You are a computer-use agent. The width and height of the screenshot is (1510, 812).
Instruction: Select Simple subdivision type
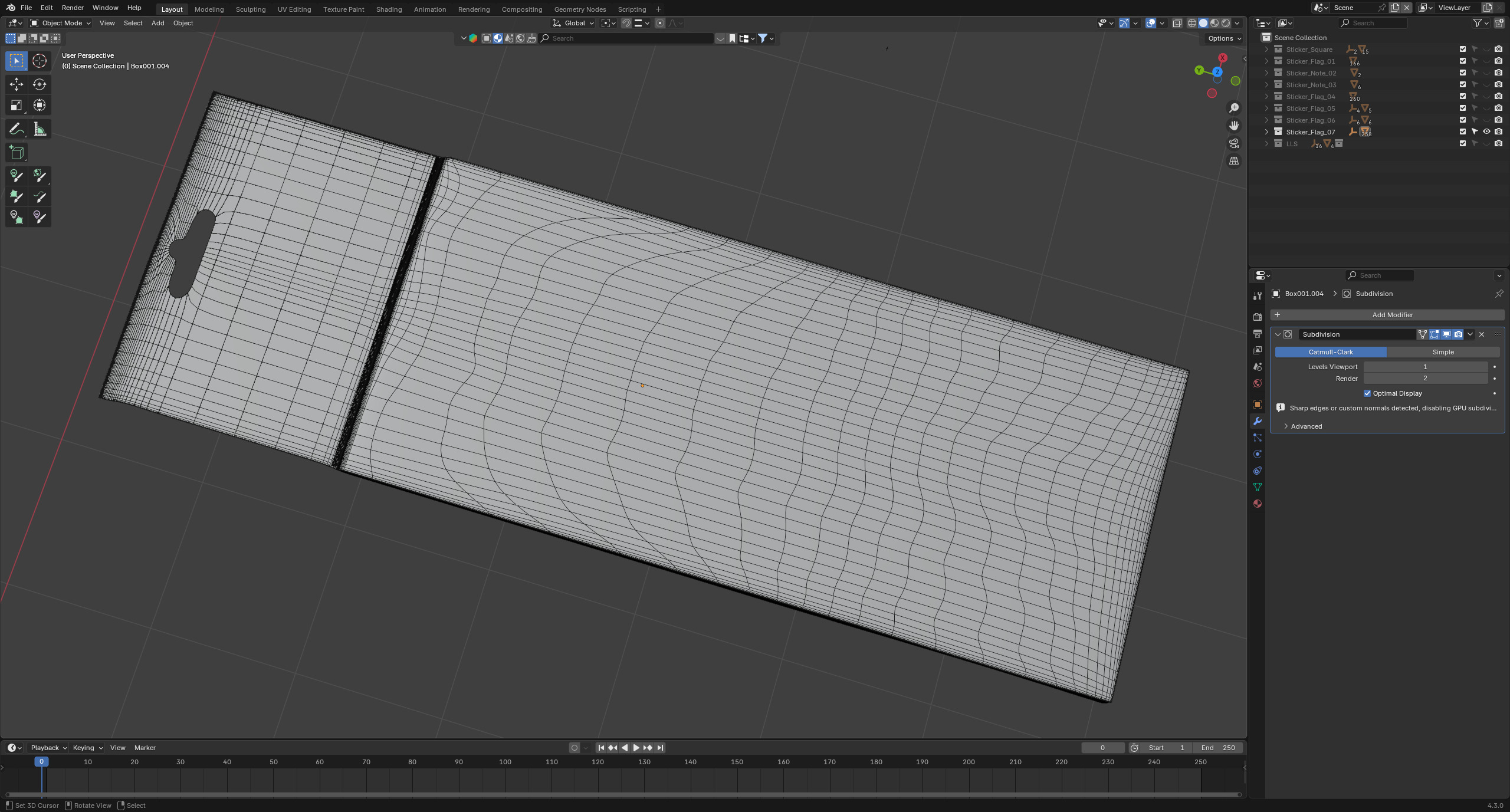pos(1443,352)
